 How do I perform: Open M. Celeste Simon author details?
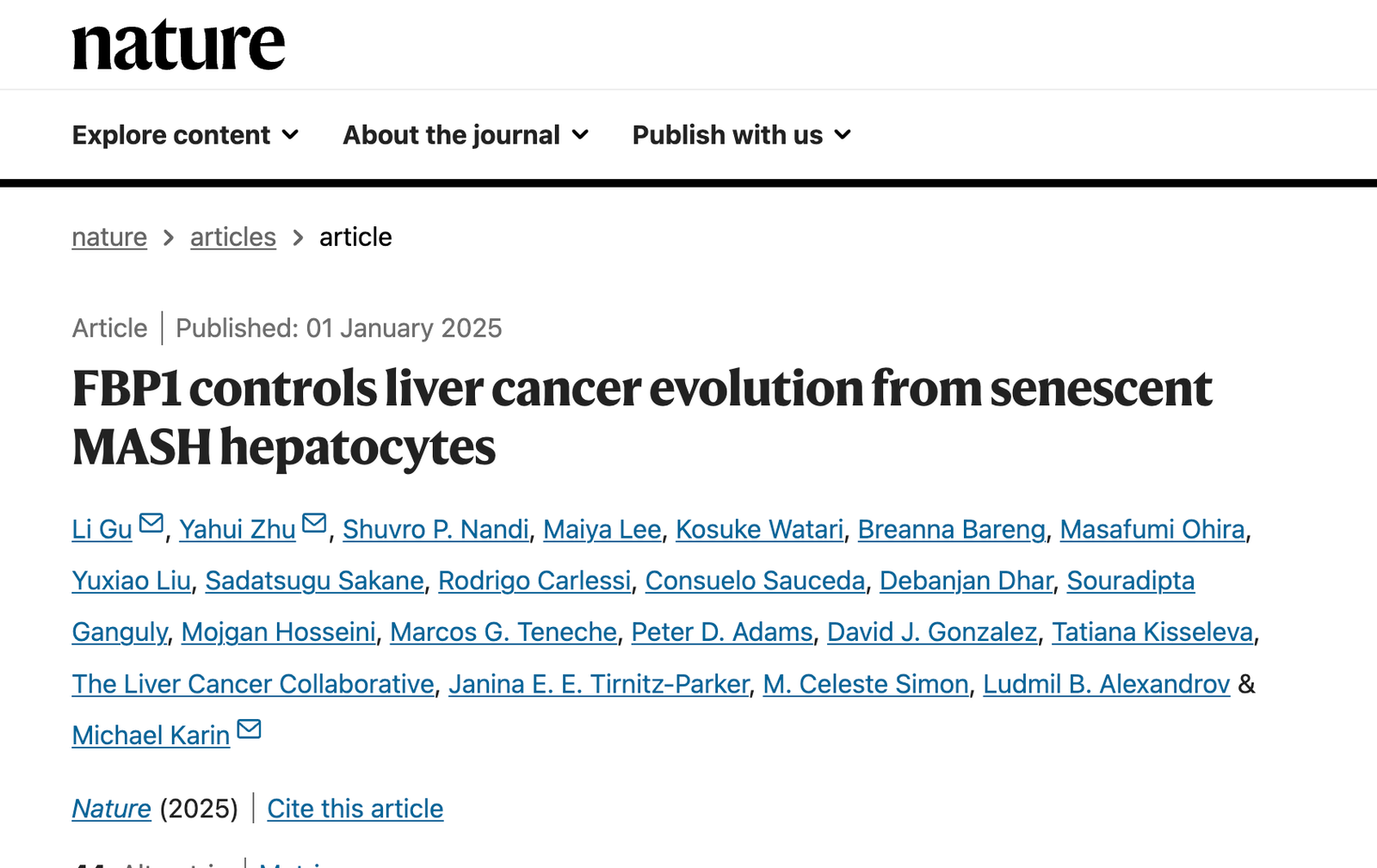pos(866,684)
